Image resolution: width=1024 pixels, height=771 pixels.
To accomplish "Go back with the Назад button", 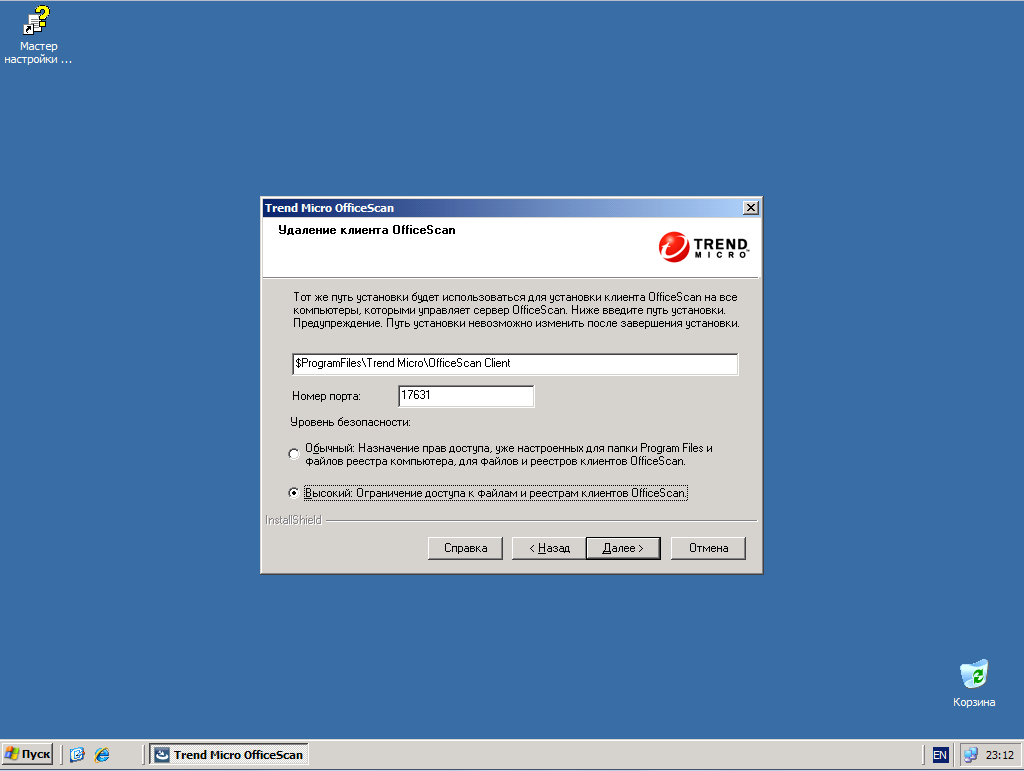I will click(549, 548).
